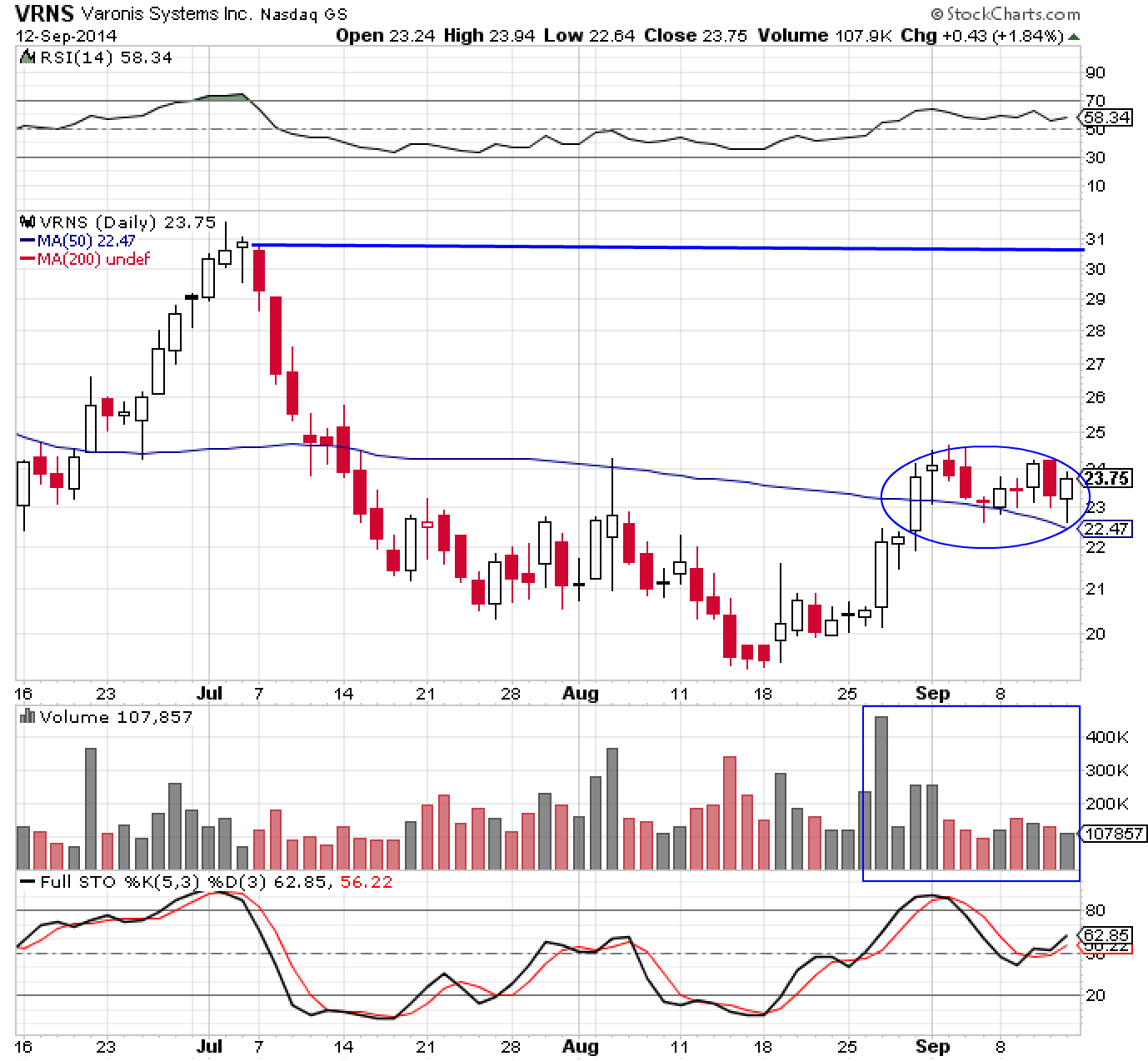Screen dimensions: 1148x1061
Task: Click the MA(200) undef legend text
Action: (94, 259)
